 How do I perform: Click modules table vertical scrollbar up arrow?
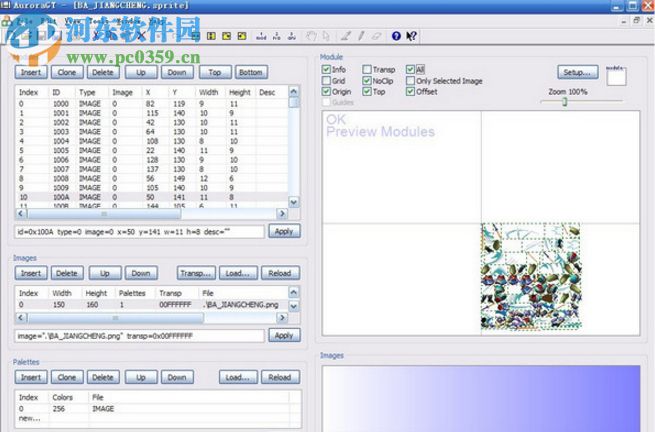(294, 91)
